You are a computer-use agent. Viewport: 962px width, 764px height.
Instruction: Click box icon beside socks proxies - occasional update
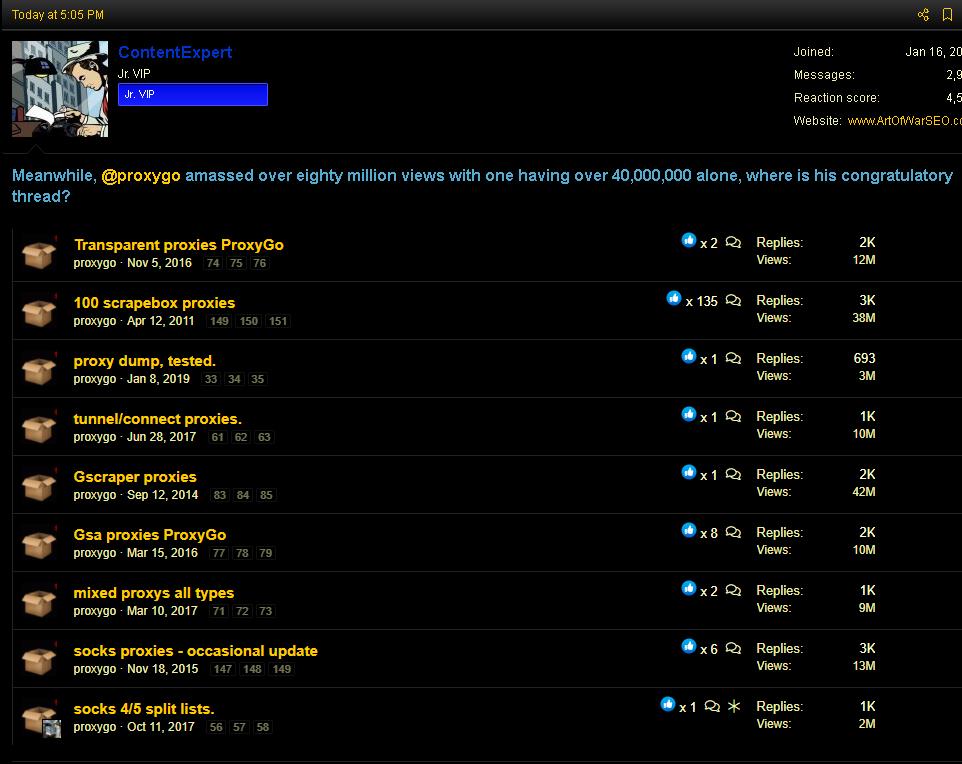point(39,660)
